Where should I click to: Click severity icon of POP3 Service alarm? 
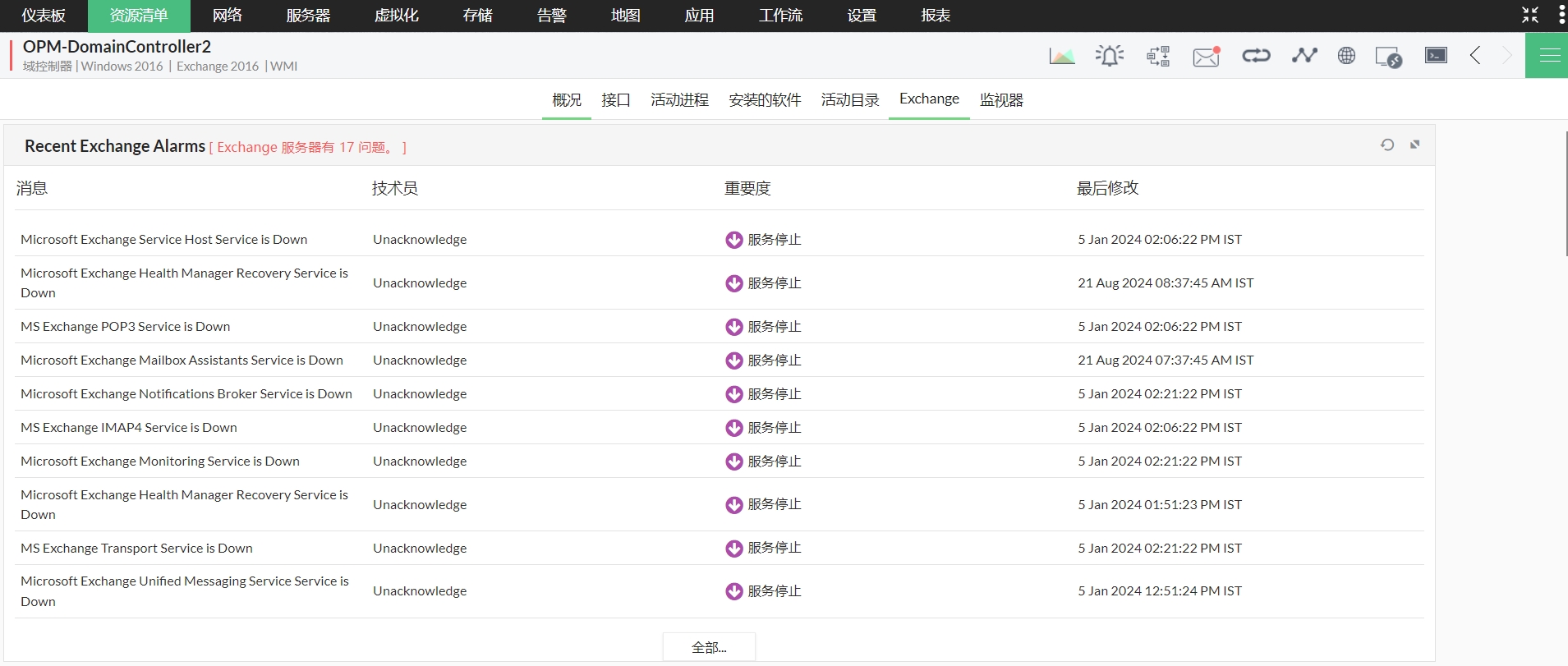pos(734,327)
